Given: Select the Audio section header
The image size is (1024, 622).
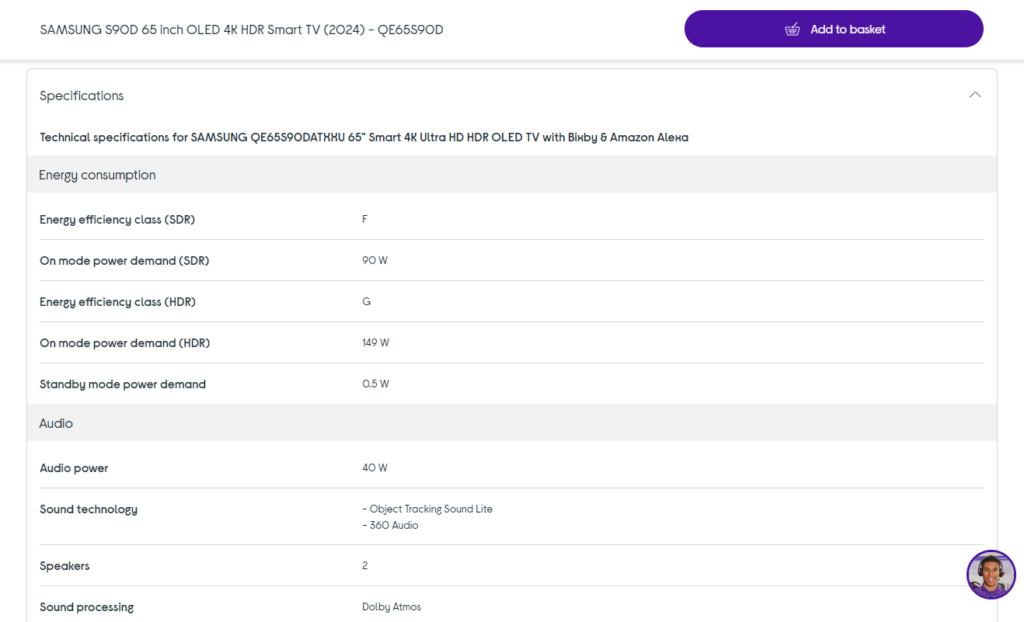Looking at the screenshot, I should 55,423.
